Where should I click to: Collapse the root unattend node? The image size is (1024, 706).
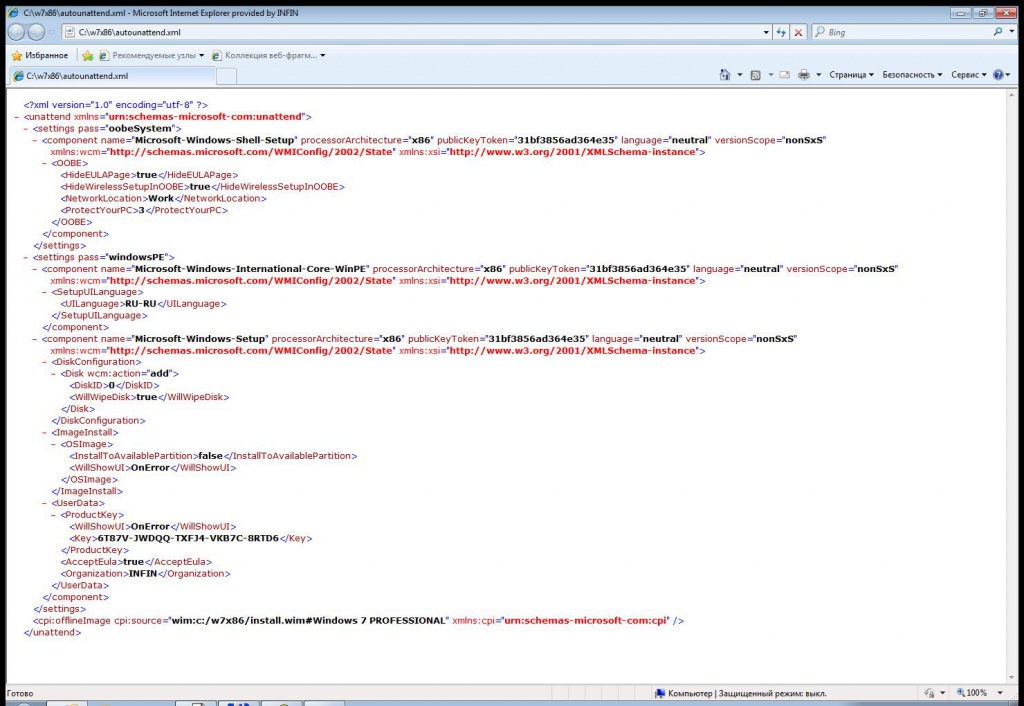(x=17, y=117)
